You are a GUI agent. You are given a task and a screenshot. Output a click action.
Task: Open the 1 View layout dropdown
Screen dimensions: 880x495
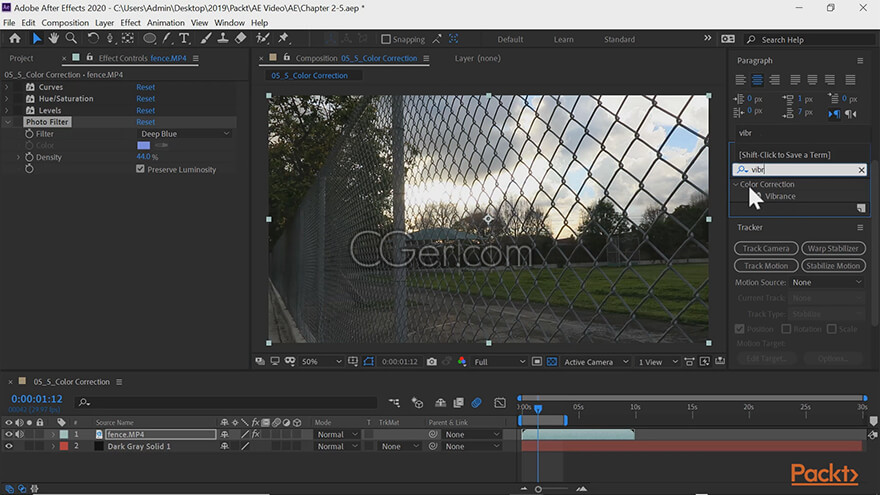658,362
